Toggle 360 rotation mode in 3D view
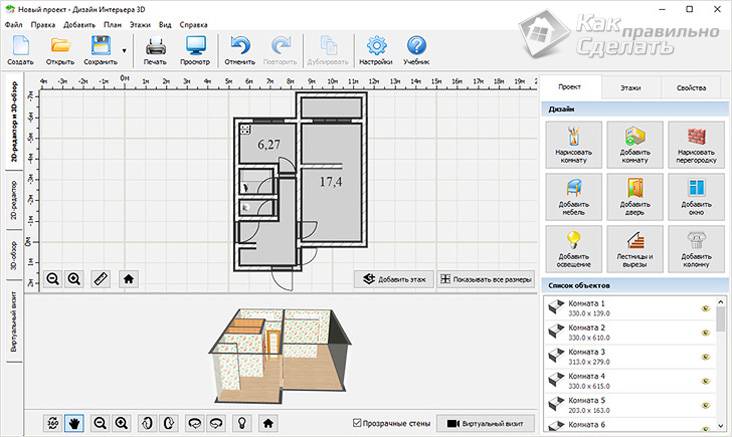 point(53,423)
